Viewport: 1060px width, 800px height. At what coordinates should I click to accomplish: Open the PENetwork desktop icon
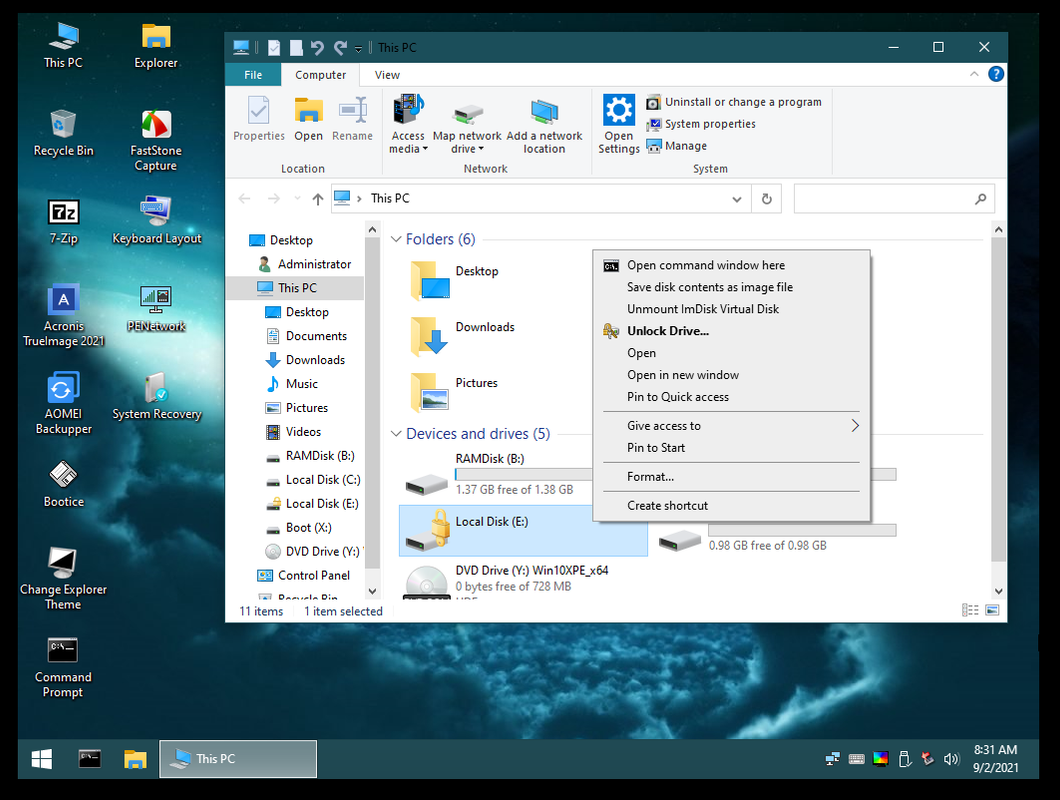[x=156, y=309]
